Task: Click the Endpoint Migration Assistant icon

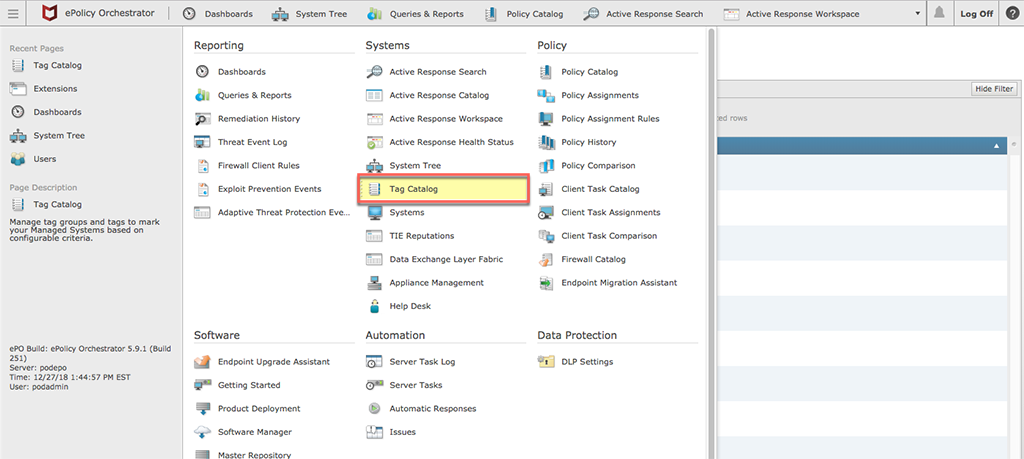Action: click(x=545, y=283)
